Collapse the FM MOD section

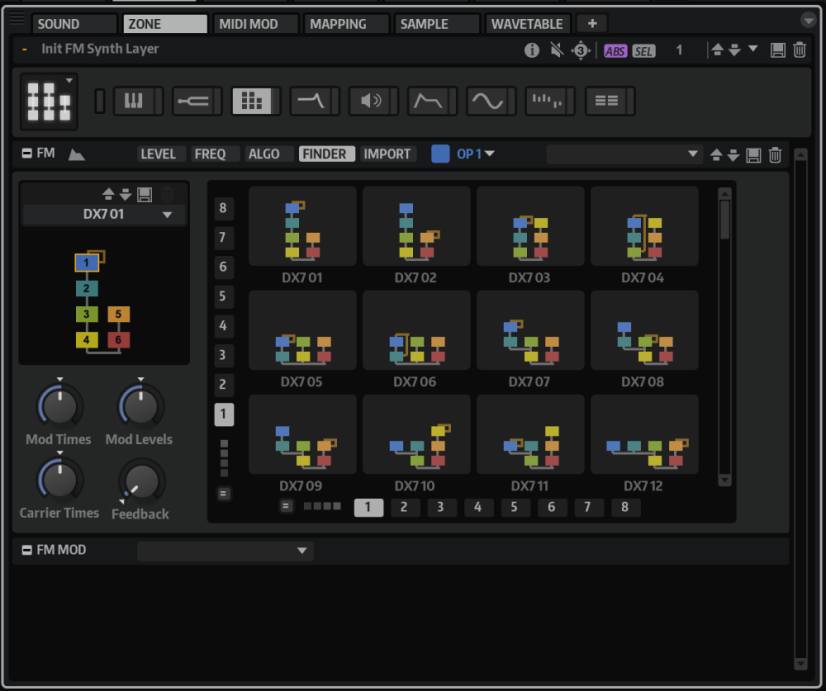point(27,550)
